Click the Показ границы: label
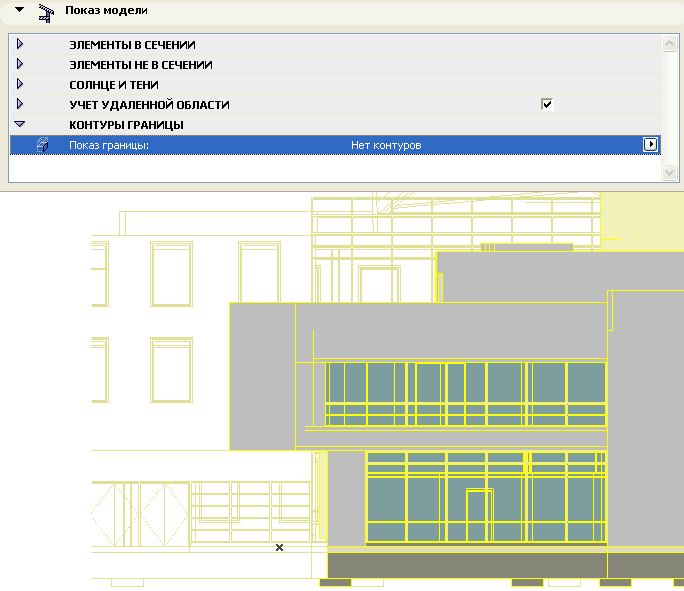Screen dimensions: 684x591 pyautogui.click(x=109, y=145)
